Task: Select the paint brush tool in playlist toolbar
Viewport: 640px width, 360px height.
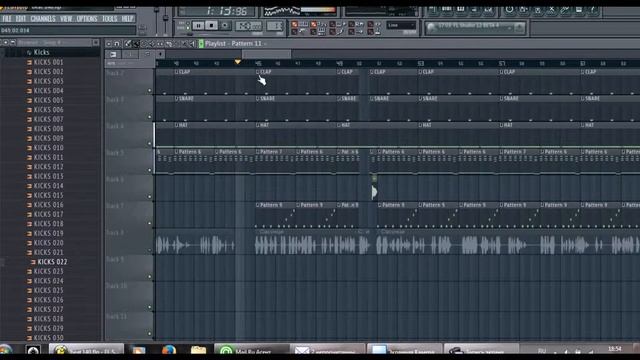Action: tap(136, 44)
